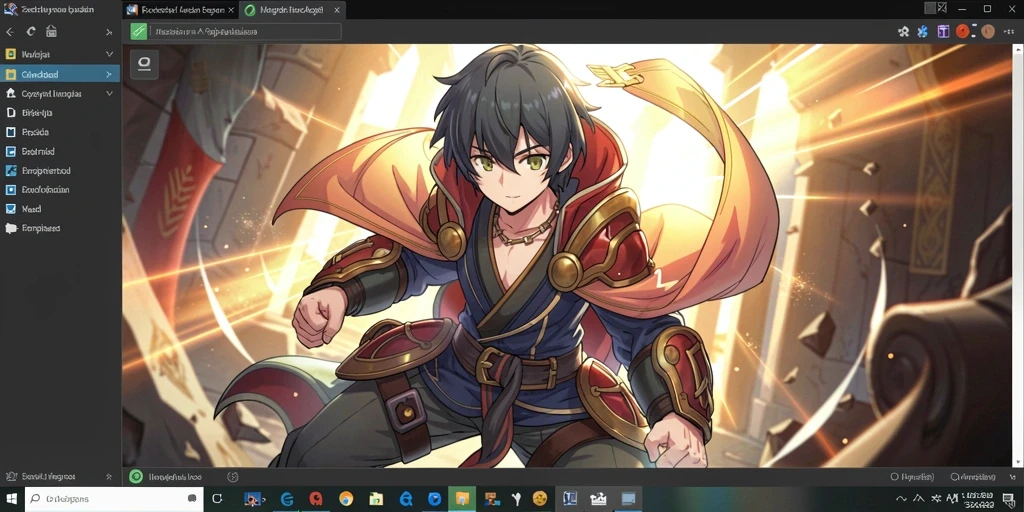This screenshot has height=512, width=1024.
Task: Open the Windows Start menu
Action: click(12, 499)
